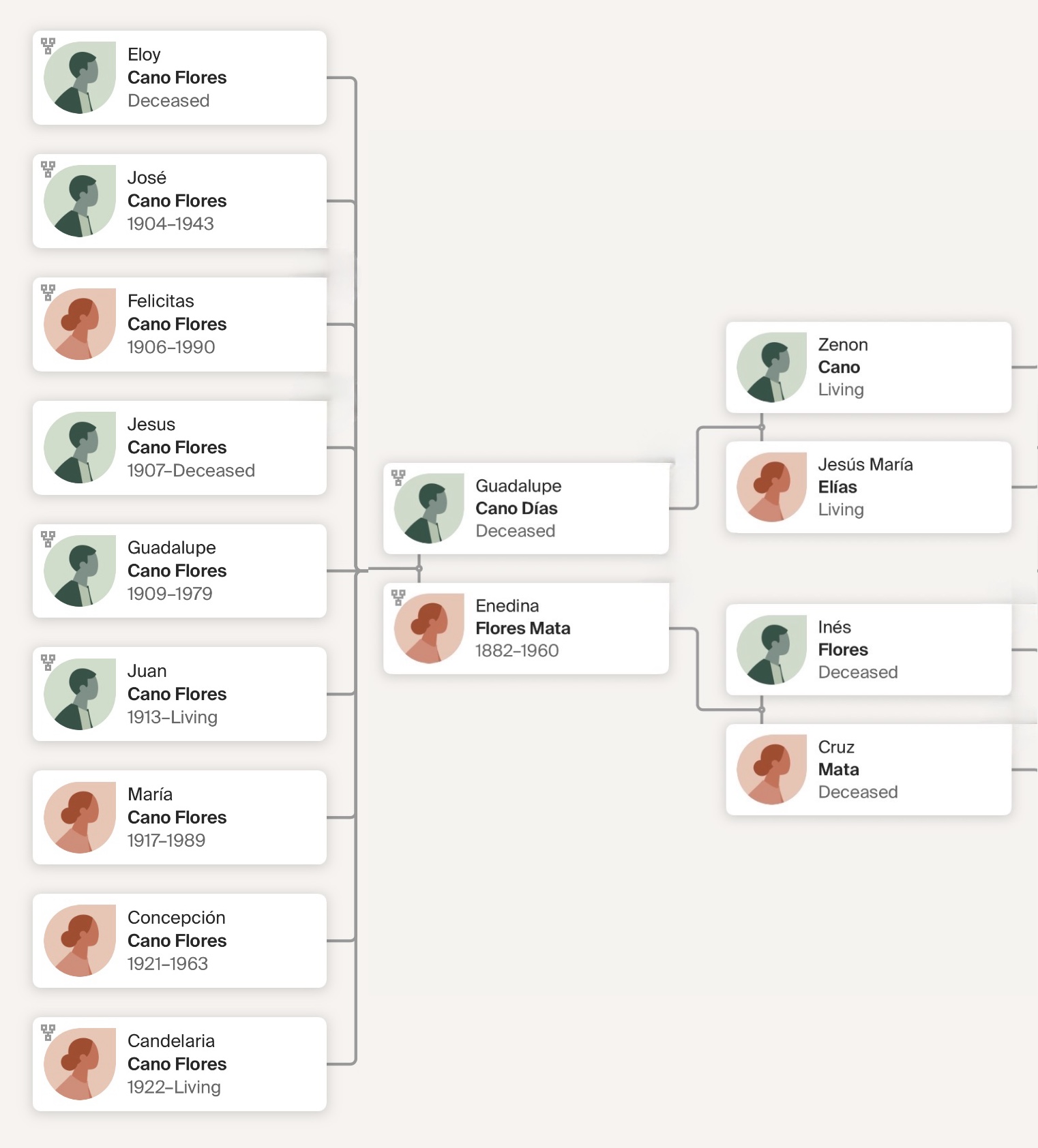Image resolution: width=1038 pixels, height=1148 pixels.
Task: Open the Concepción Cano Flores name link
Action: point(177,941)
